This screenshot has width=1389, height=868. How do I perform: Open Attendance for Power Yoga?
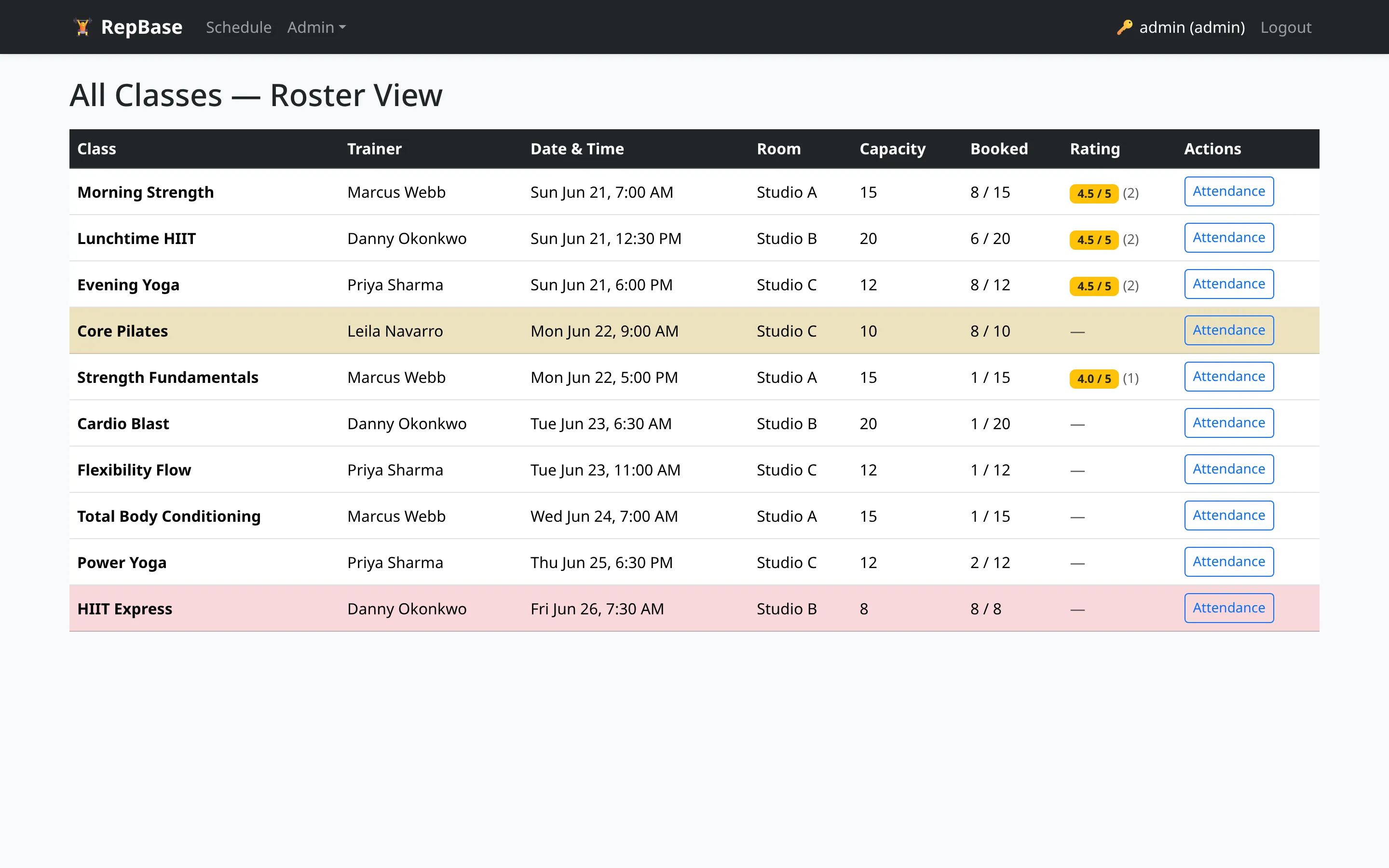click(x=1229, y=562)
